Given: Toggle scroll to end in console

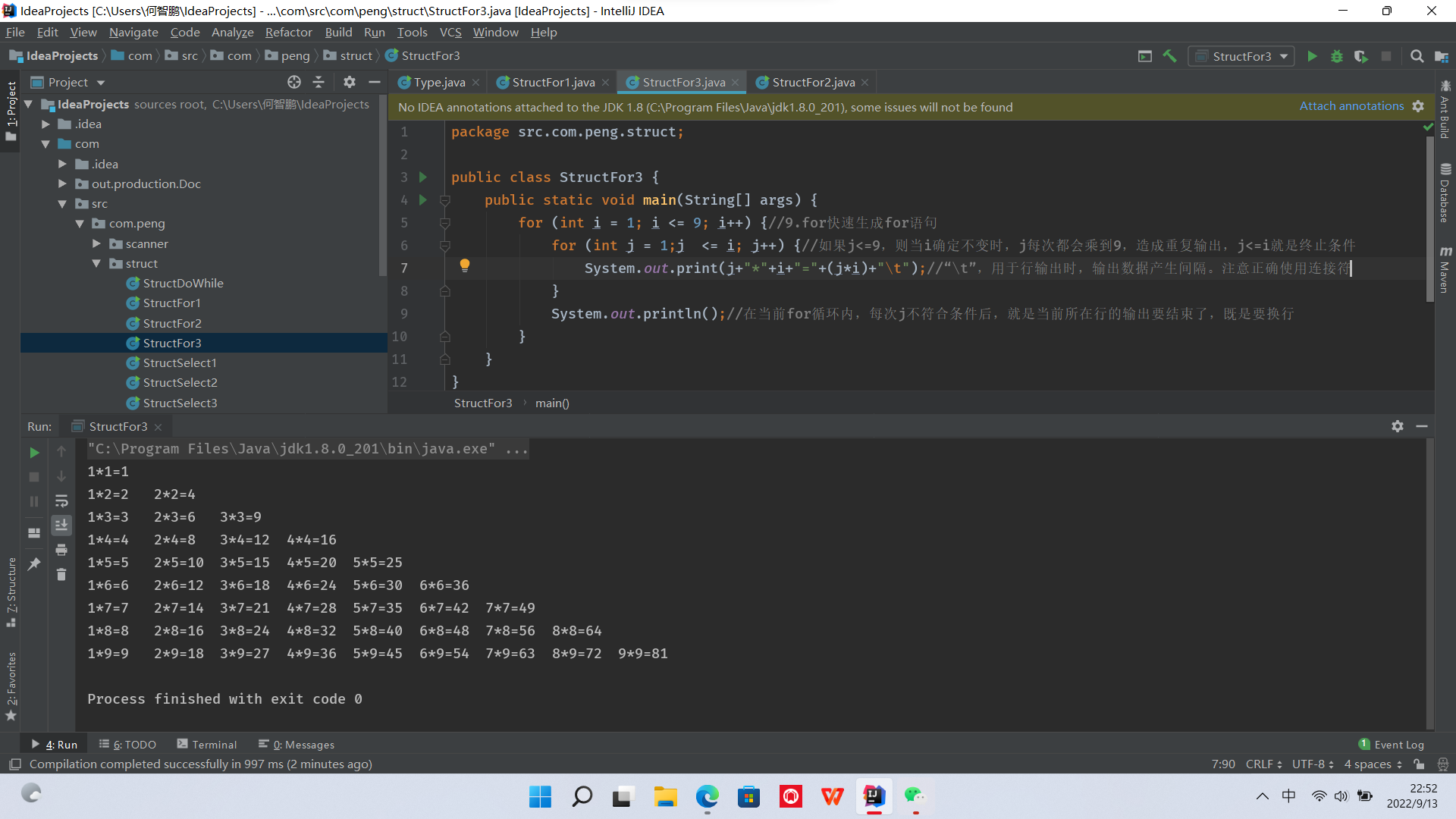Looking at the screenshot, I should pyautogui.click(x=61, y=525).
